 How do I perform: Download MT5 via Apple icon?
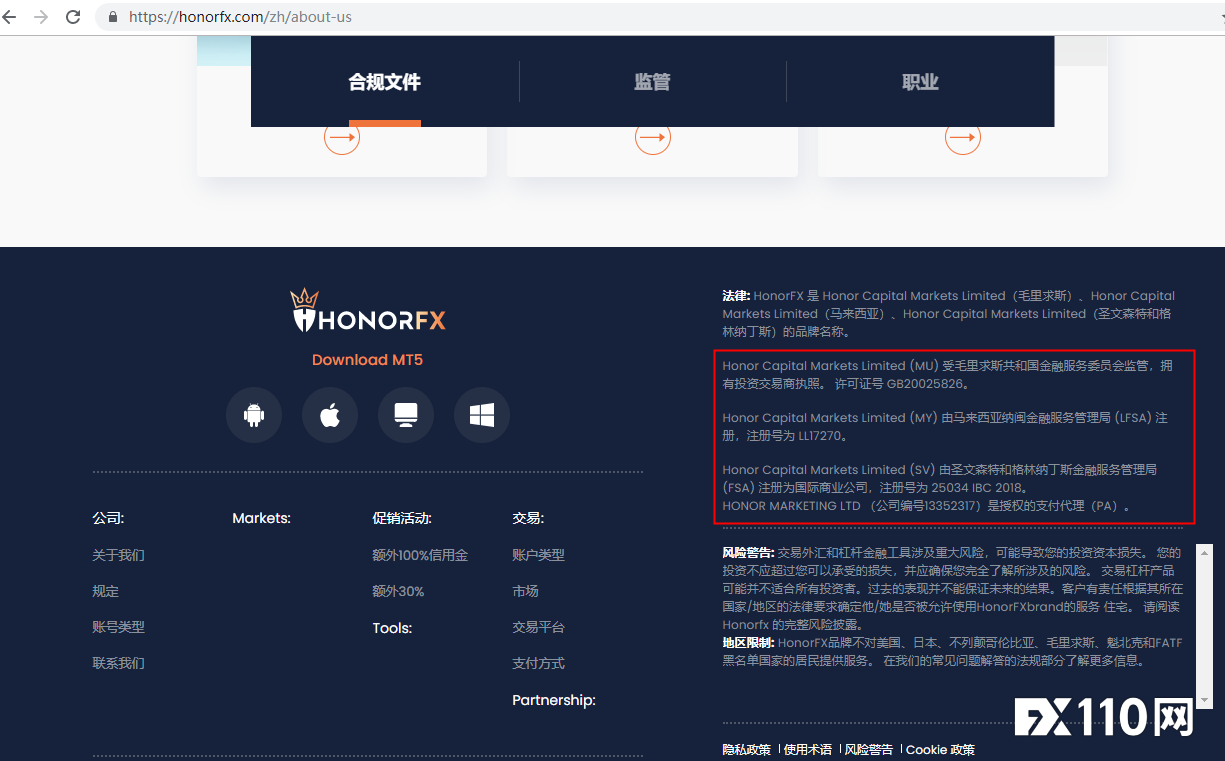click(x=330, y=414)
